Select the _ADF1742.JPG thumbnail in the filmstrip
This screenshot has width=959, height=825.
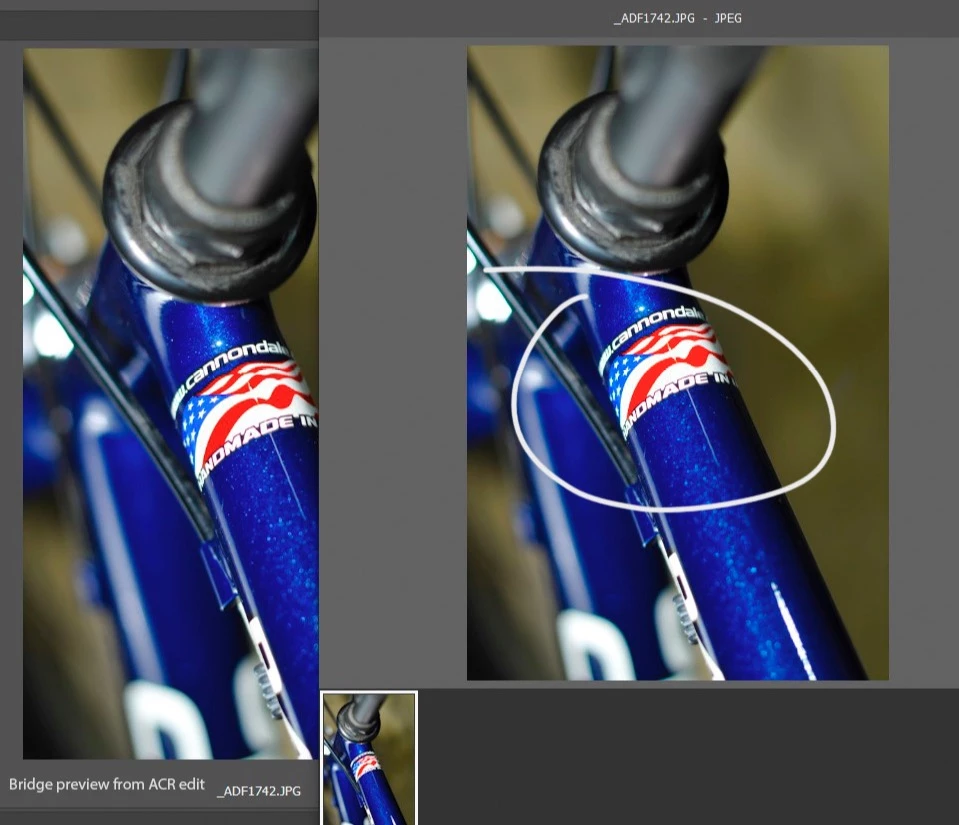[369, 758]
